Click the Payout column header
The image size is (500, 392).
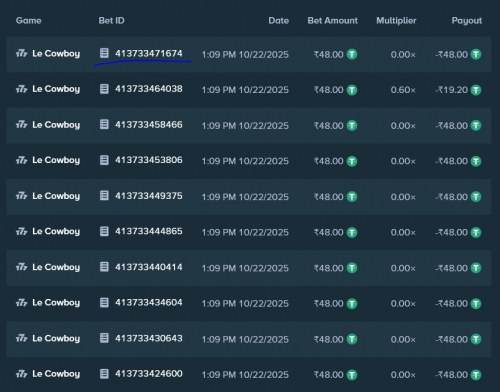pyautogui.click(x=467, y=21)
